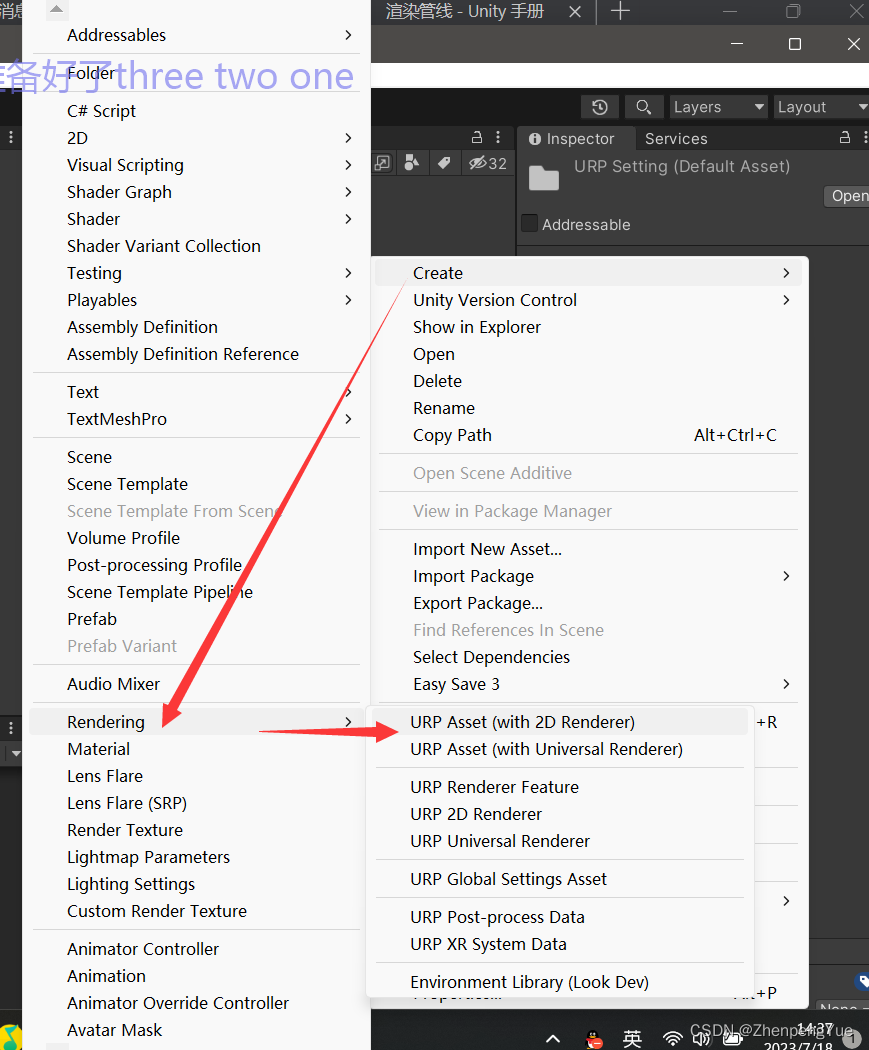
Task: Expand Unity Version Control submenu
Action: 589,300
